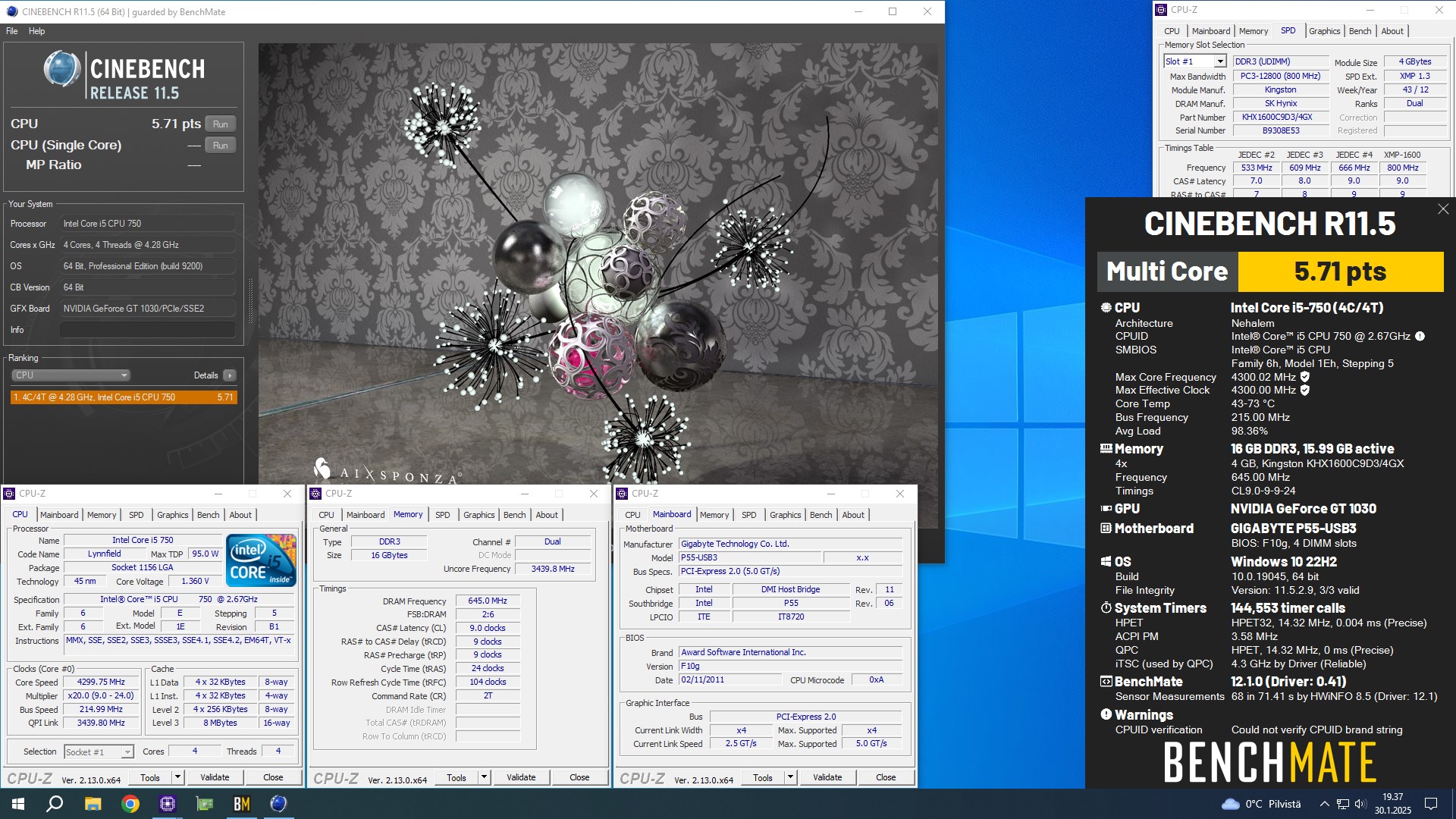Launch Google Chrome from the taskbar
Image resolution: width=1456 pixels, height=819 pixels.
tap(130, 804)
